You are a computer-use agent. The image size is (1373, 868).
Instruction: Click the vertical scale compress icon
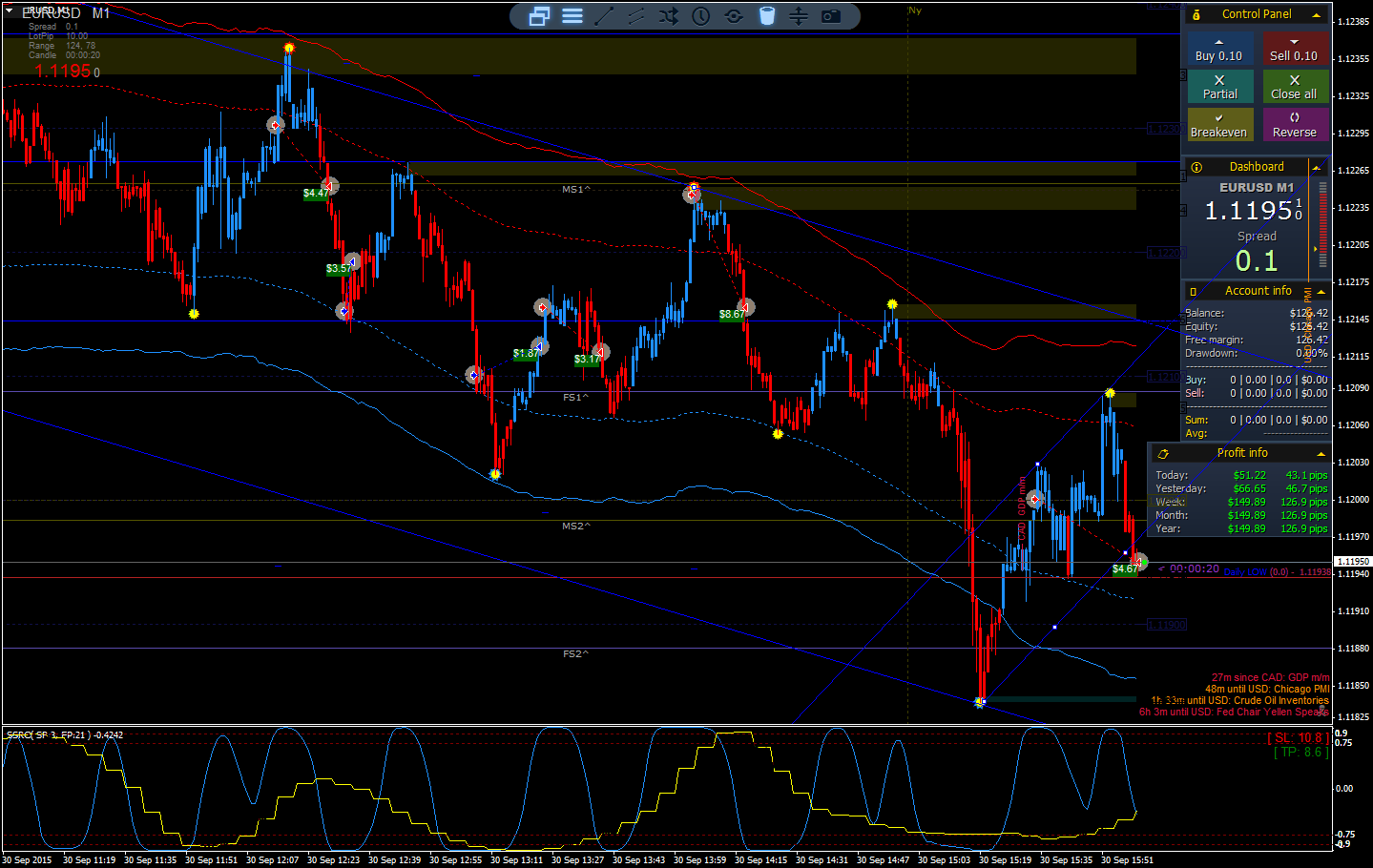[x=799, y=16]
